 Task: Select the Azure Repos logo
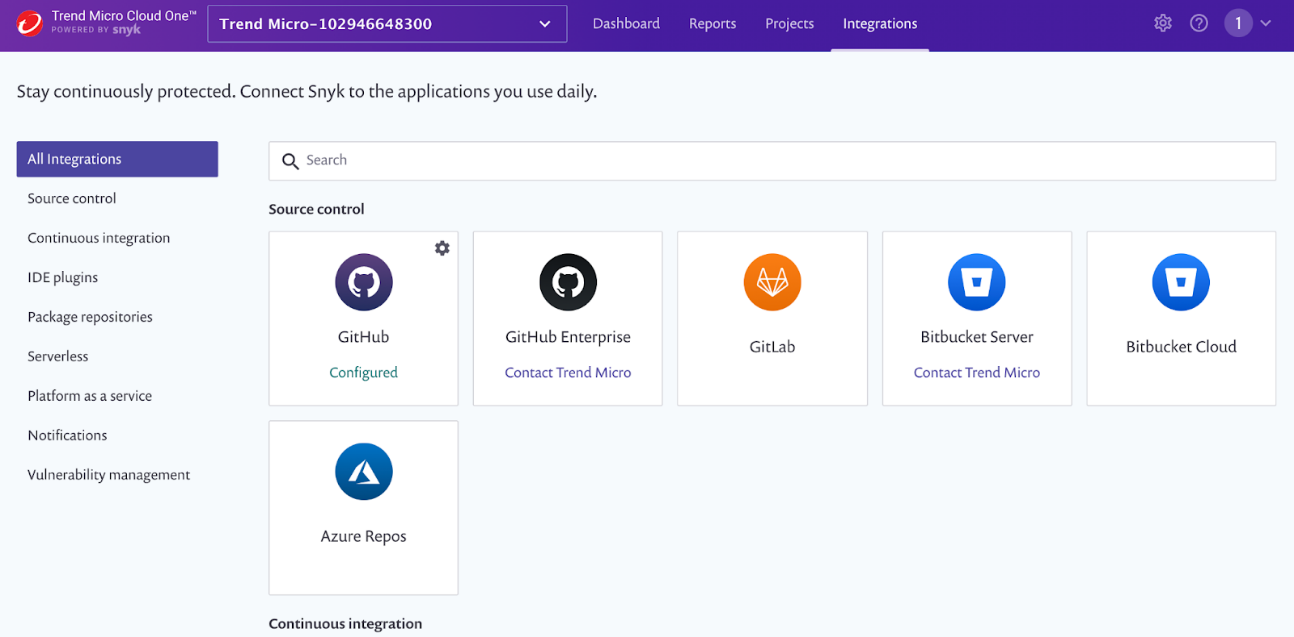pyautogui.click(x=363, y=471)
